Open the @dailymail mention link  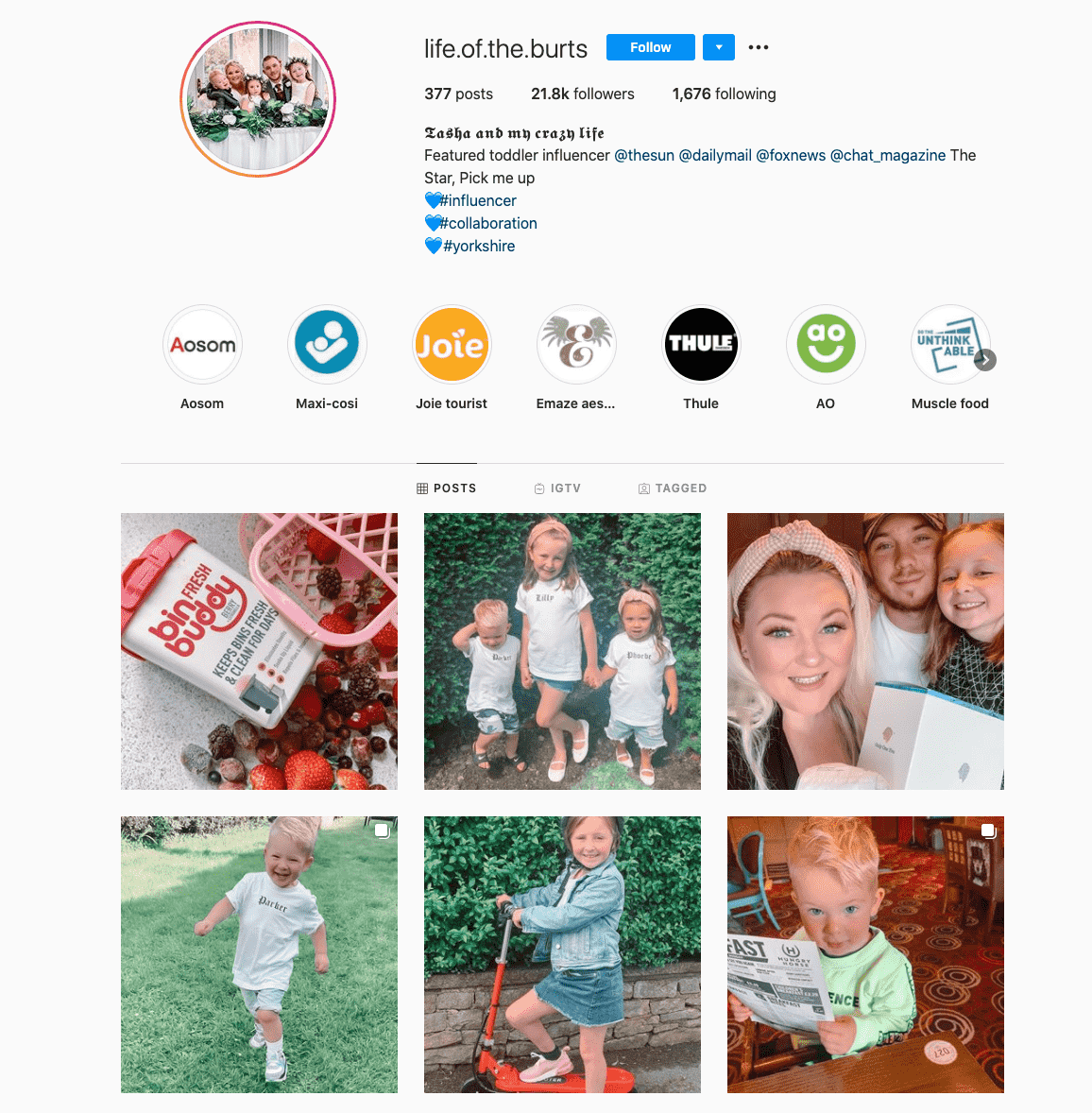click(x=715, y=156)
